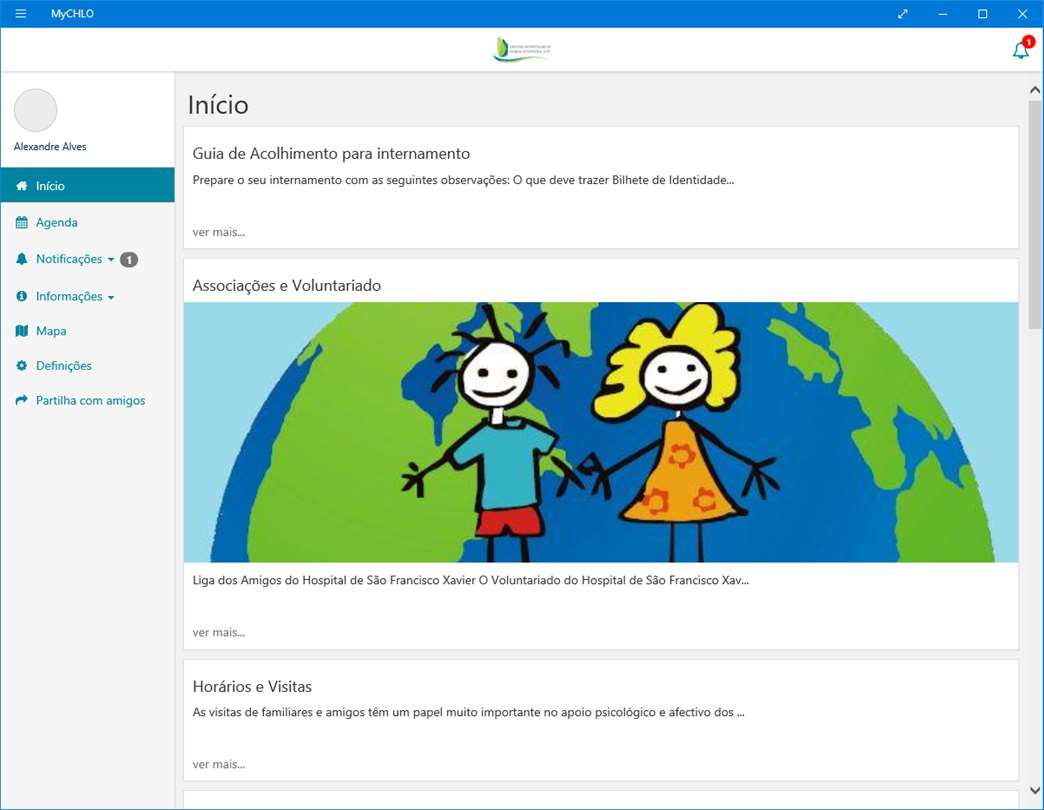This screenshot has width=1044, height=810.
Task: Minimize the MyCHLO window
Action: pyautogui.click(x=942, y=13)
